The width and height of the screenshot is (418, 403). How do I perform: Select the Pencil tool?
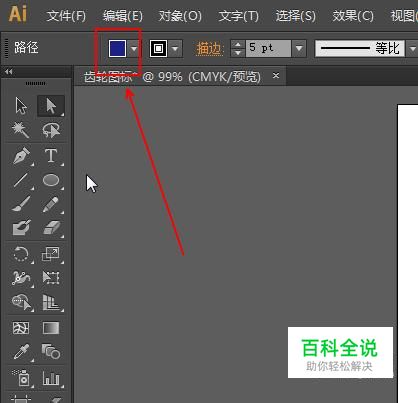pos(51,204)
